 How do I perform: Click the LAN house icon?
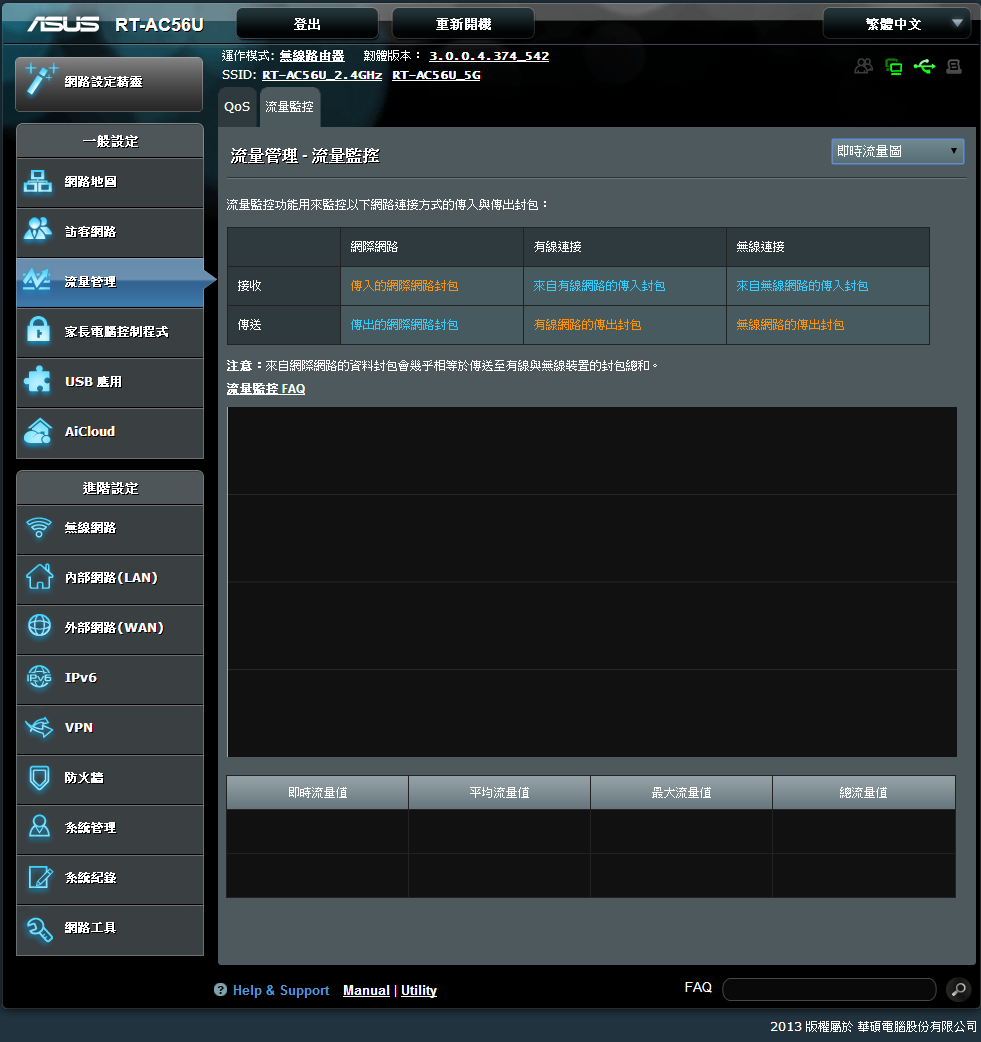pos(39,576)
